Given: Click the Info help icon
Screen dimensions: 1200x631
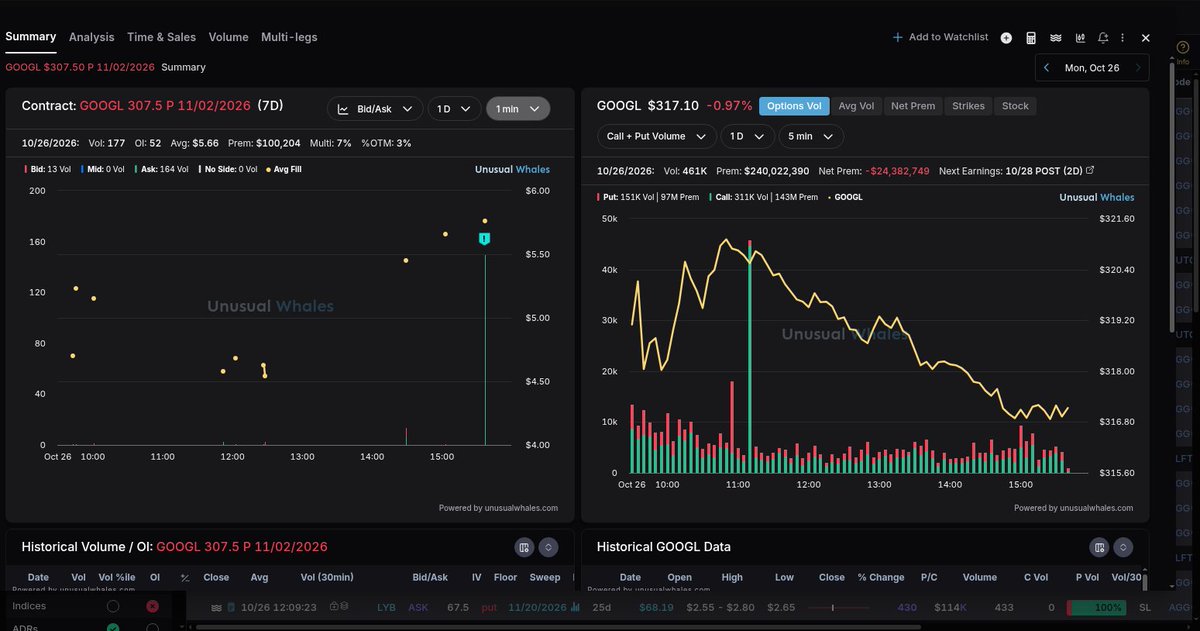Looking at the screenshot, I should 1183,47.
